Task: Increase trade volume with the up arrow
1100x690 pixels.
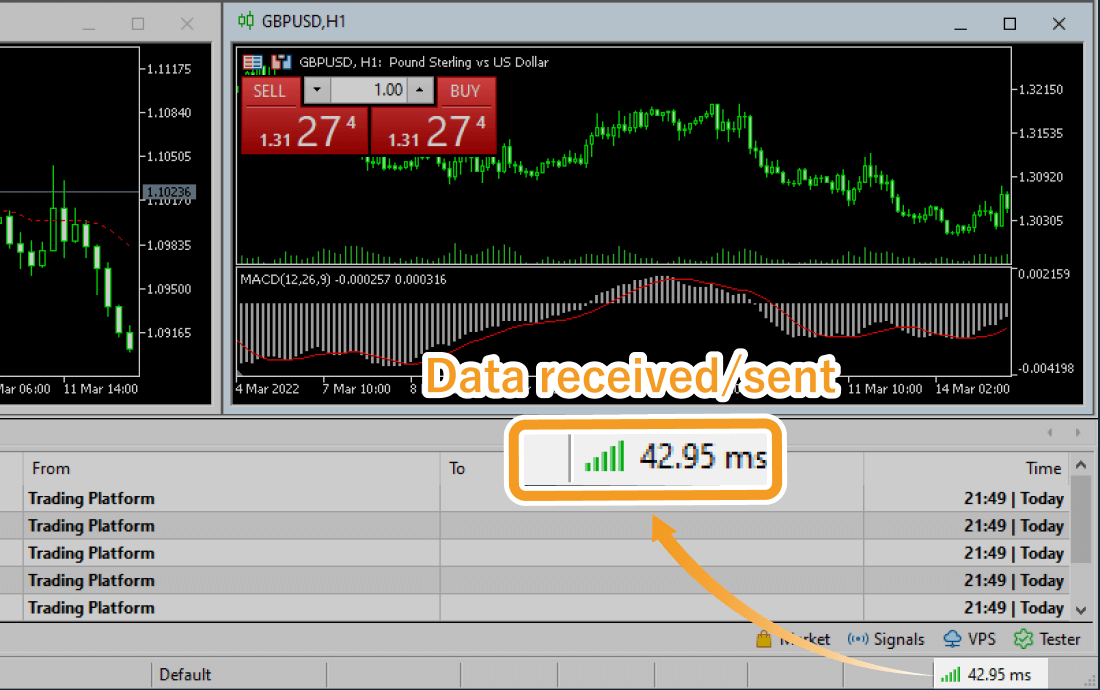Action: coord(419,91)
